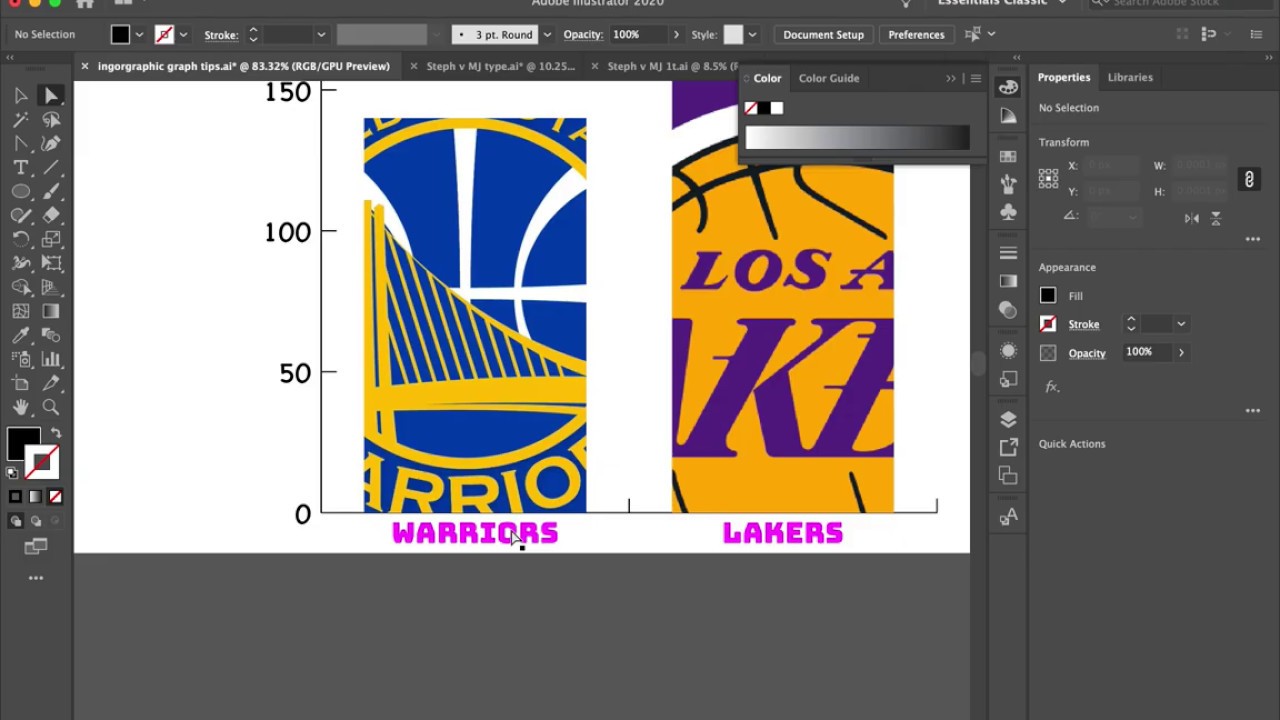
Task: Open fill color dropdown in control bar
Action: coord(138,35)
